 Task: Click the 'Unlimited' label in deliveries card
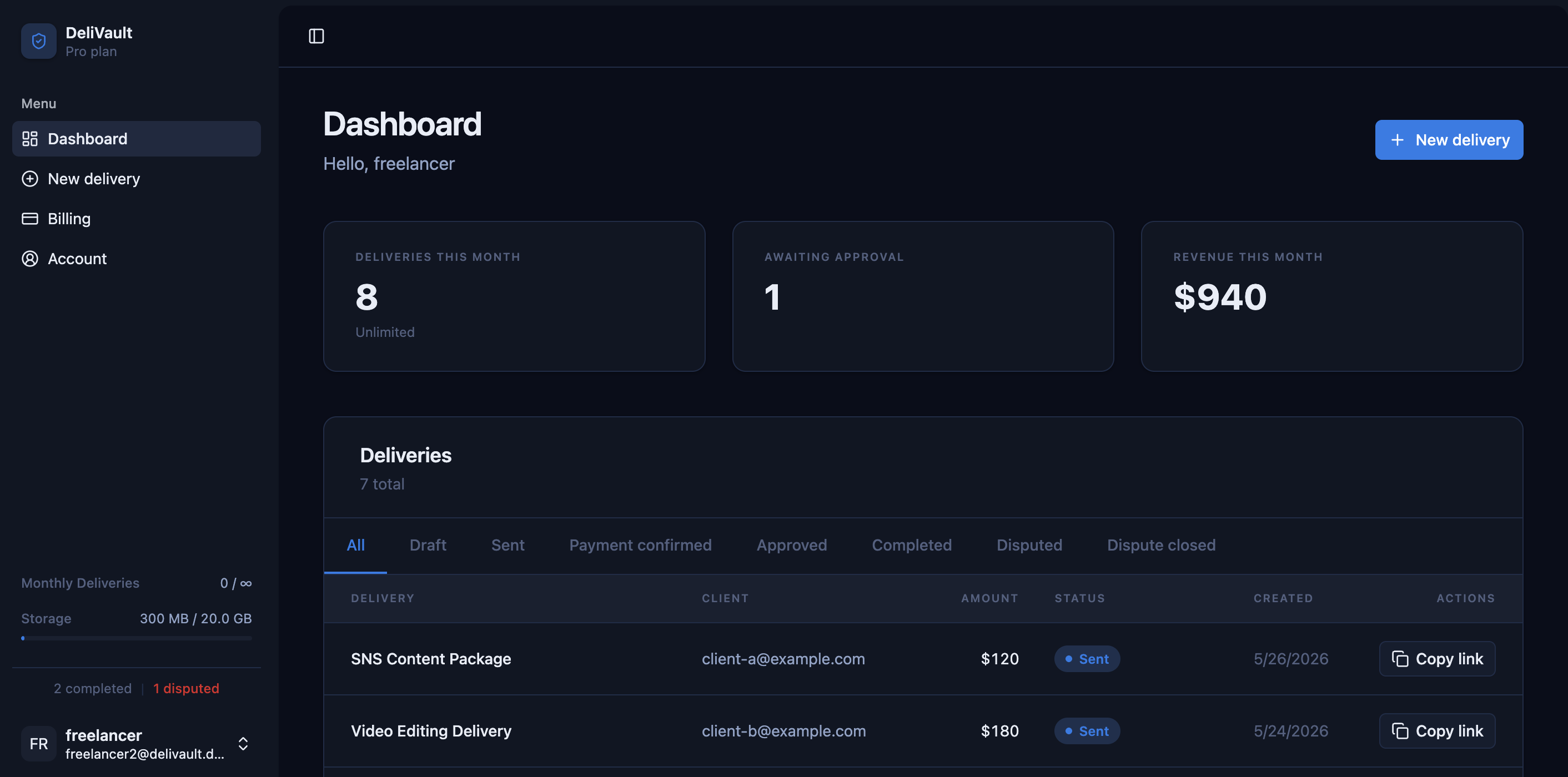[x=385, y=332]
